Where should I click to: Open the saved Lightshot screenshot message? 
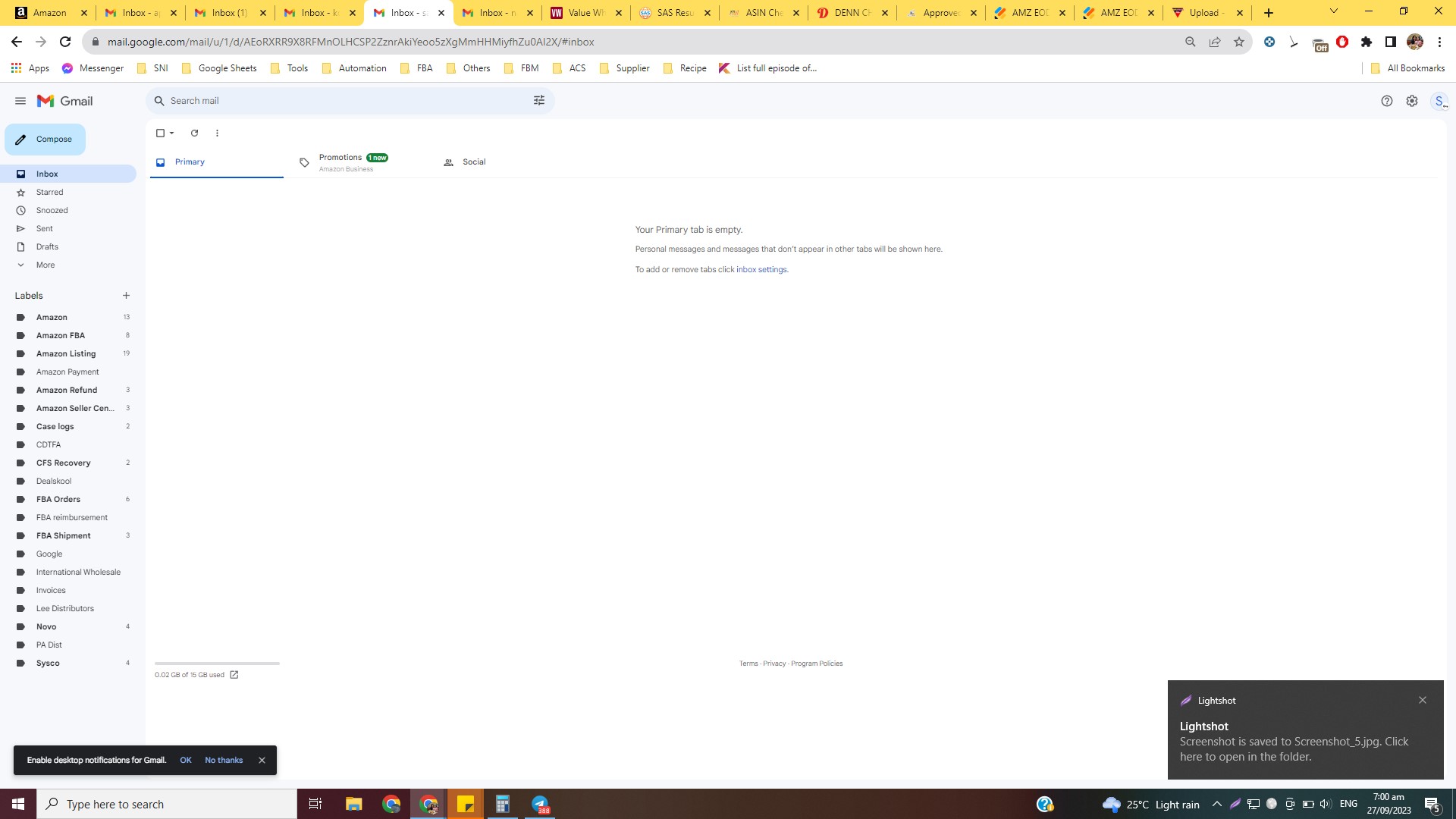(1294, 749)
